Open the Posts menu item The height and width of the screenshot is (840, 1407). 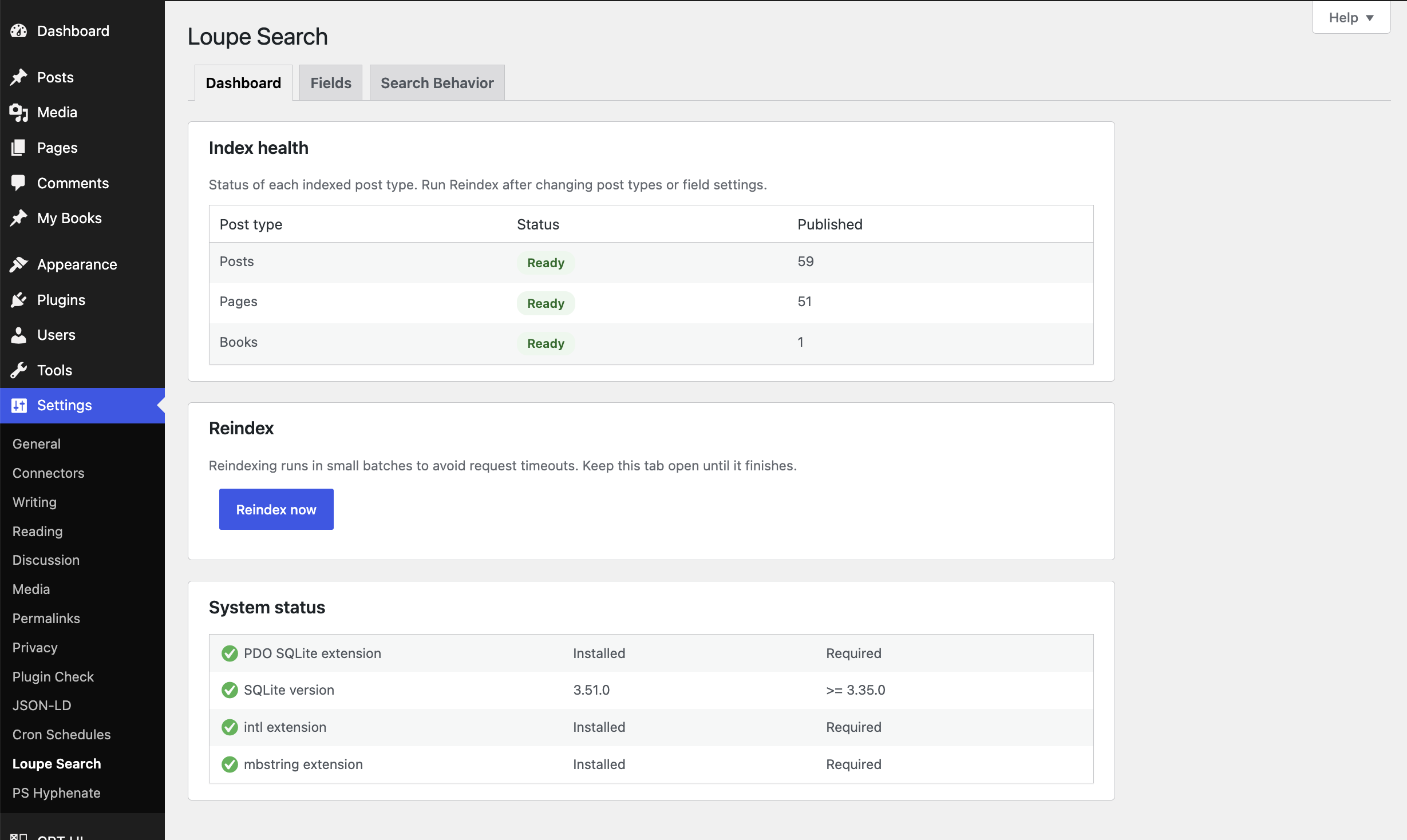point(82,77)
